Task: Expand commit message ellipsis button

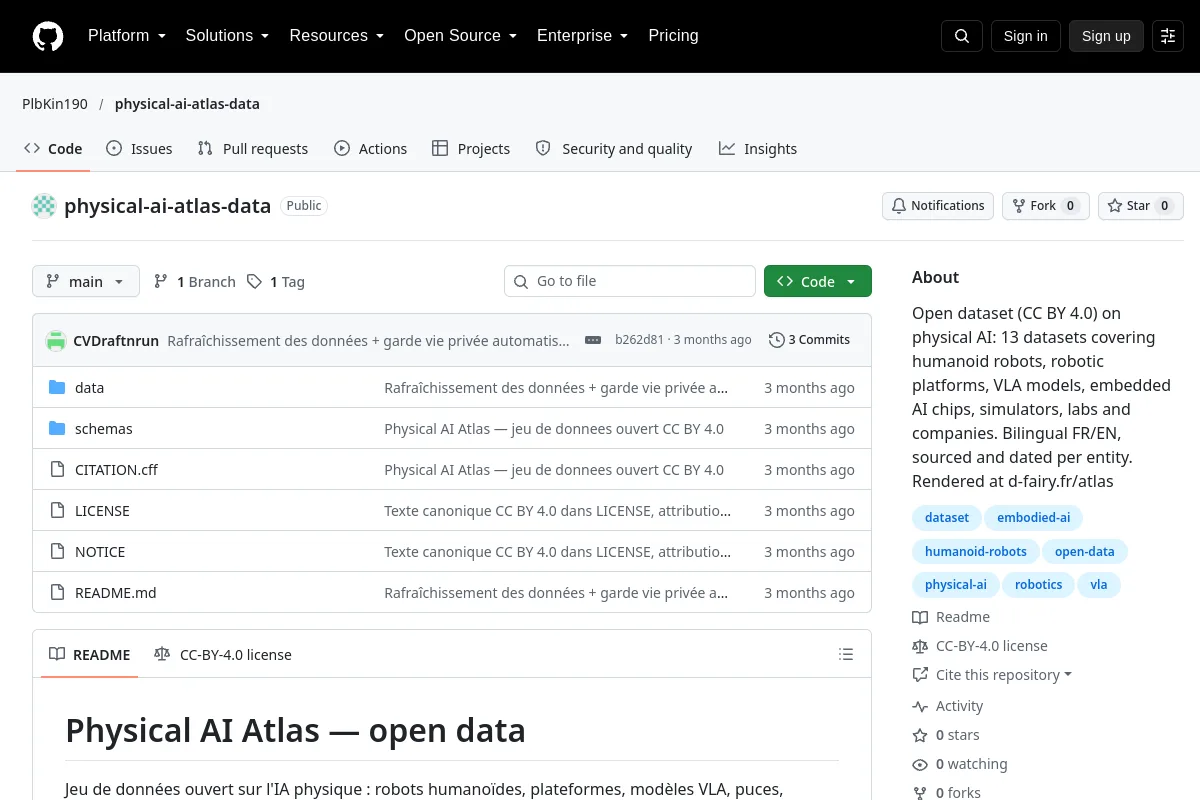Action: pos(593,340)
